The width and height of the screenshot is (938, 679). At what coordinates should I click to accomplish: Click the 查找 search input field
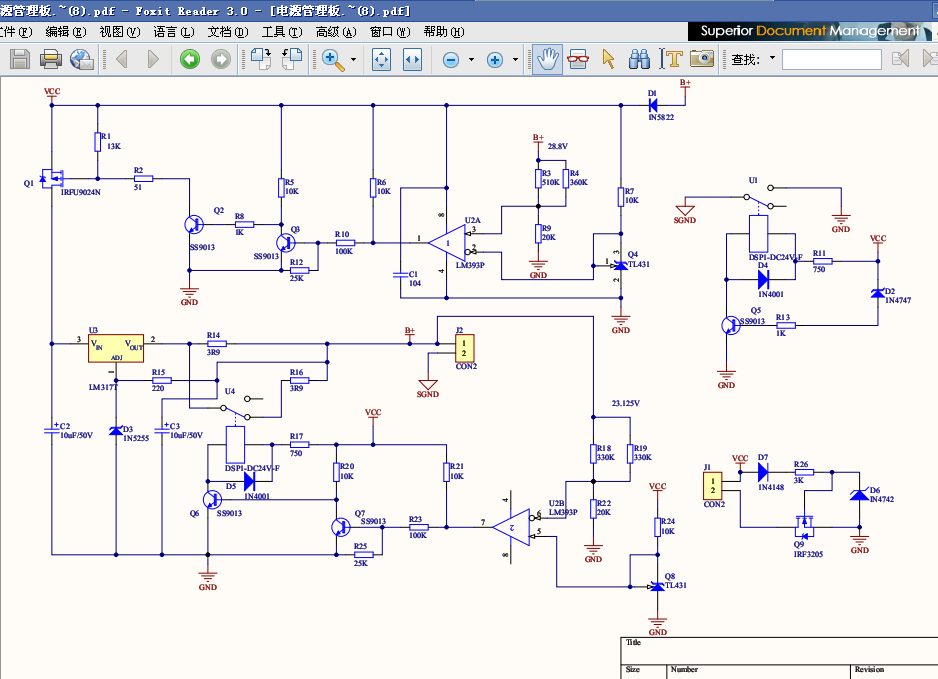[832, 59]
